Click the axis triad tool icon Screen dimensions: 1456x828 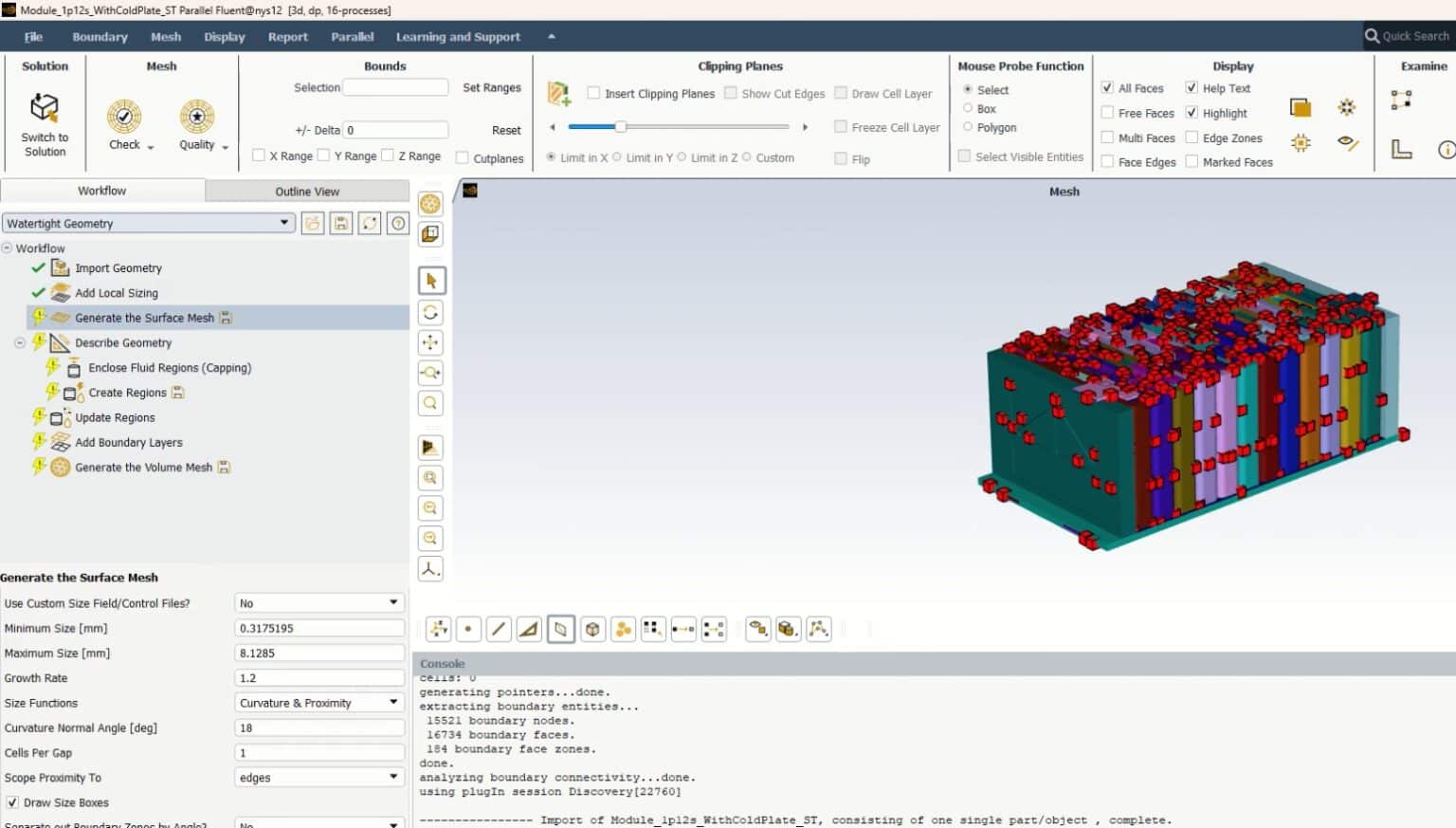pos(429,568)
